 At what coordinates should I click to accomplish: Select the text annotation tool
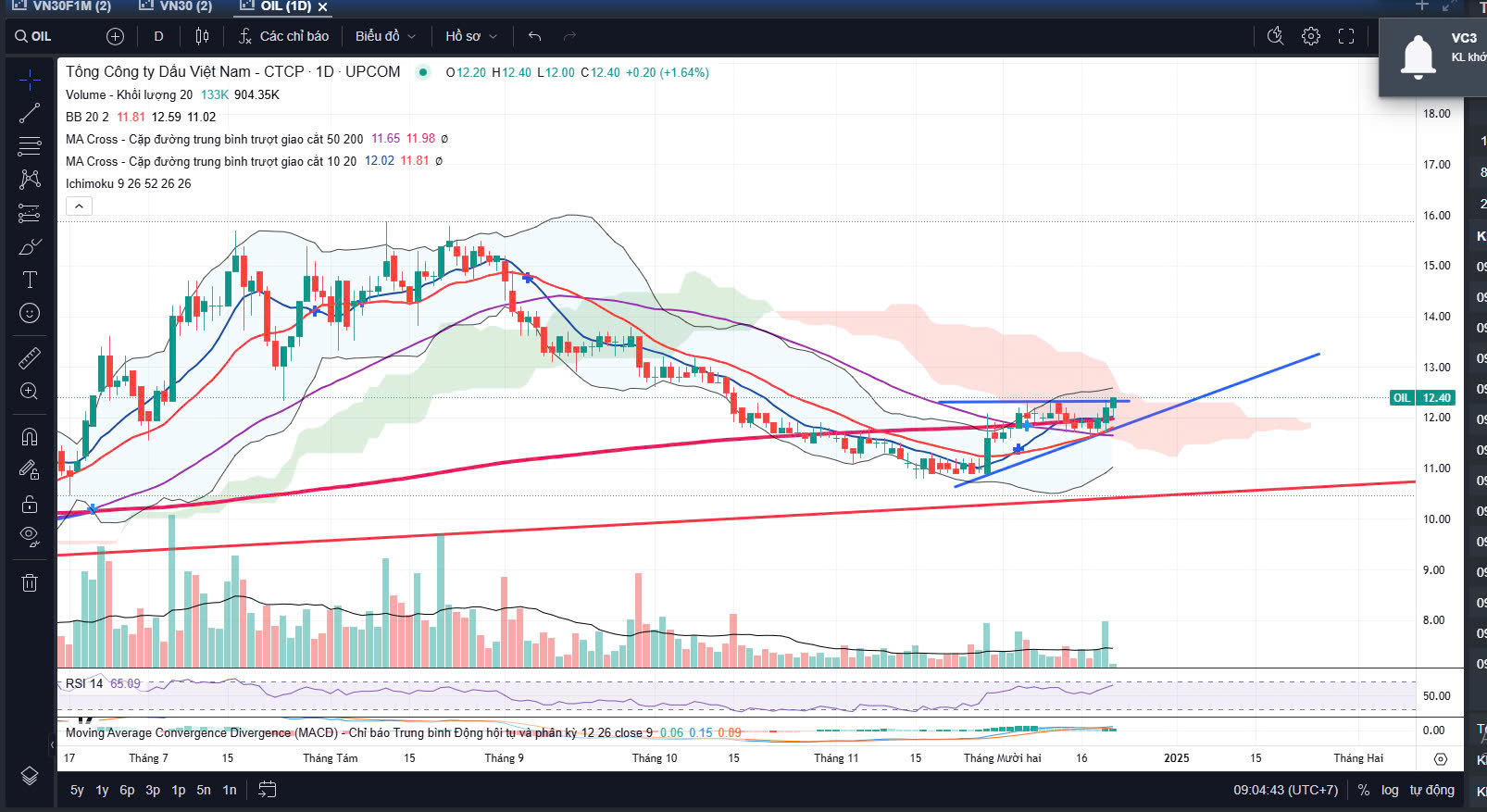coord(30,280)
